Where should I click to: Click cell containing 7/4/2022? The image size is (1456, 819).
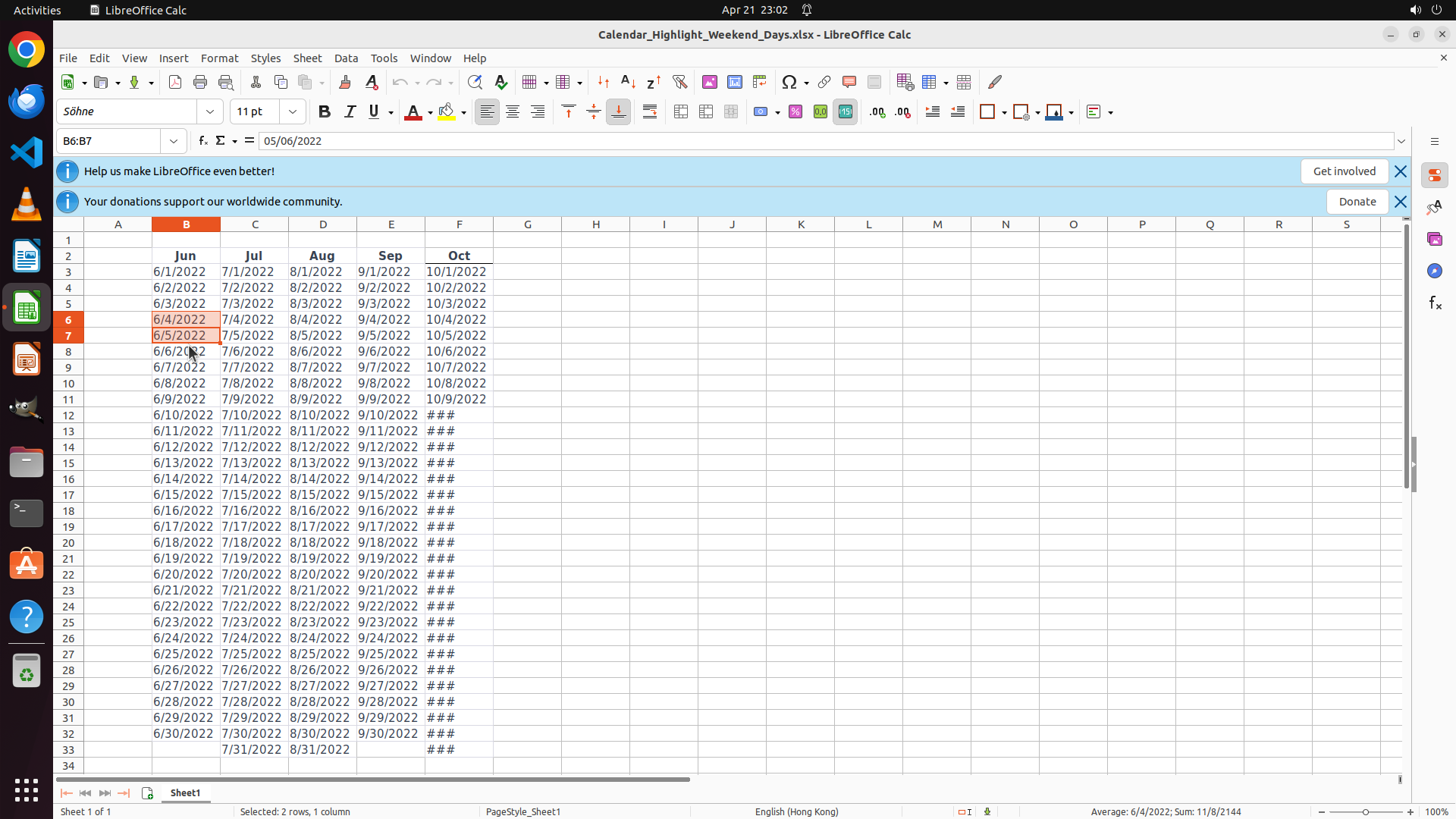(x=253, y=319)
